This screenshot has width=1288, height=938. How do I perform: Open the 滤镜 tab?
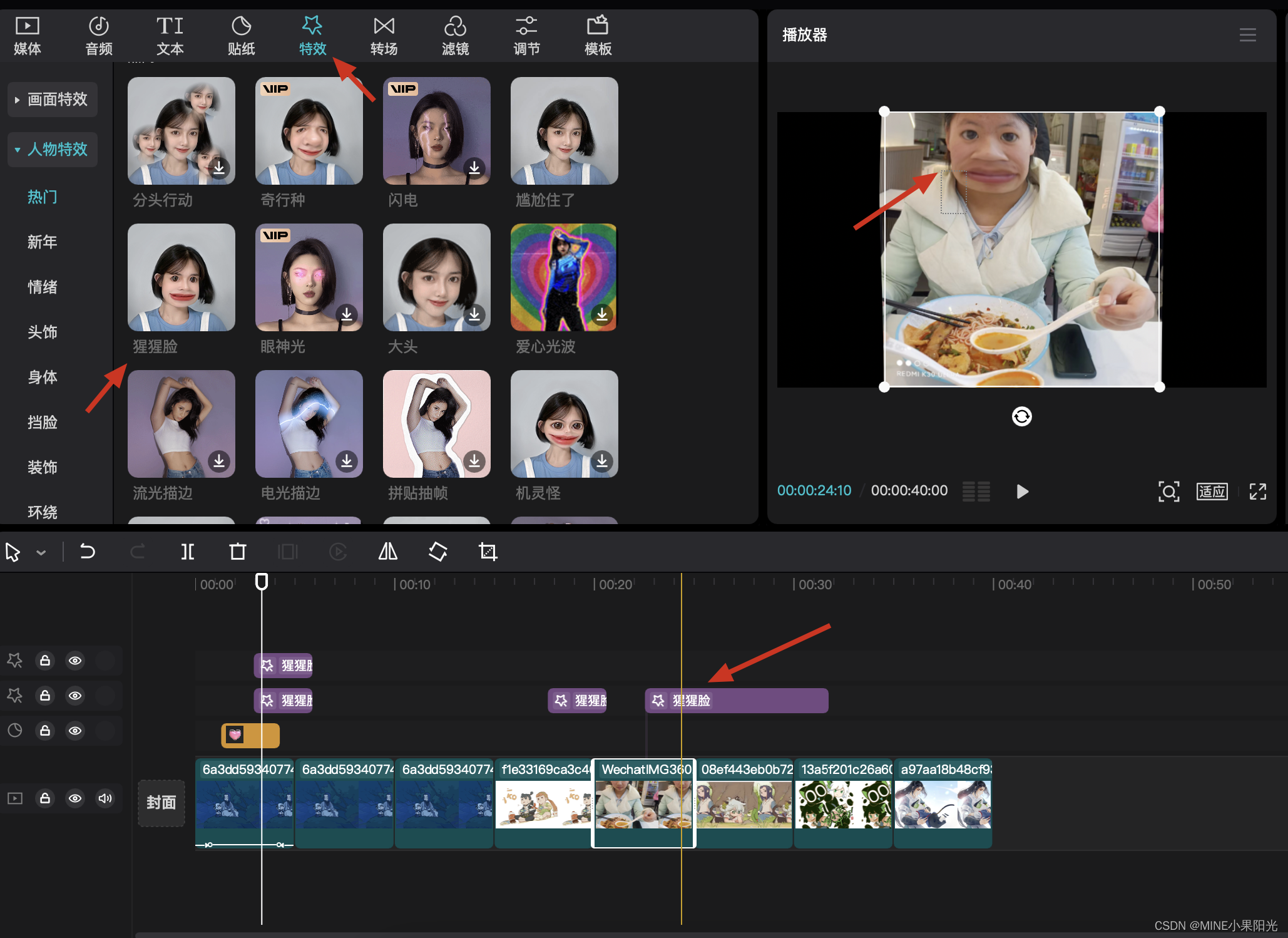pos(455,36)
